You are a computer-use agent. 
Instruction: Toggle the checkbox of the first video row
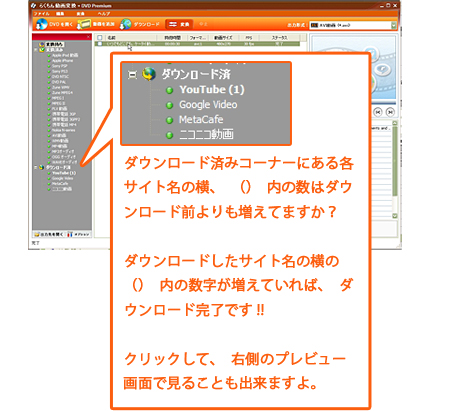pos(99,44)
